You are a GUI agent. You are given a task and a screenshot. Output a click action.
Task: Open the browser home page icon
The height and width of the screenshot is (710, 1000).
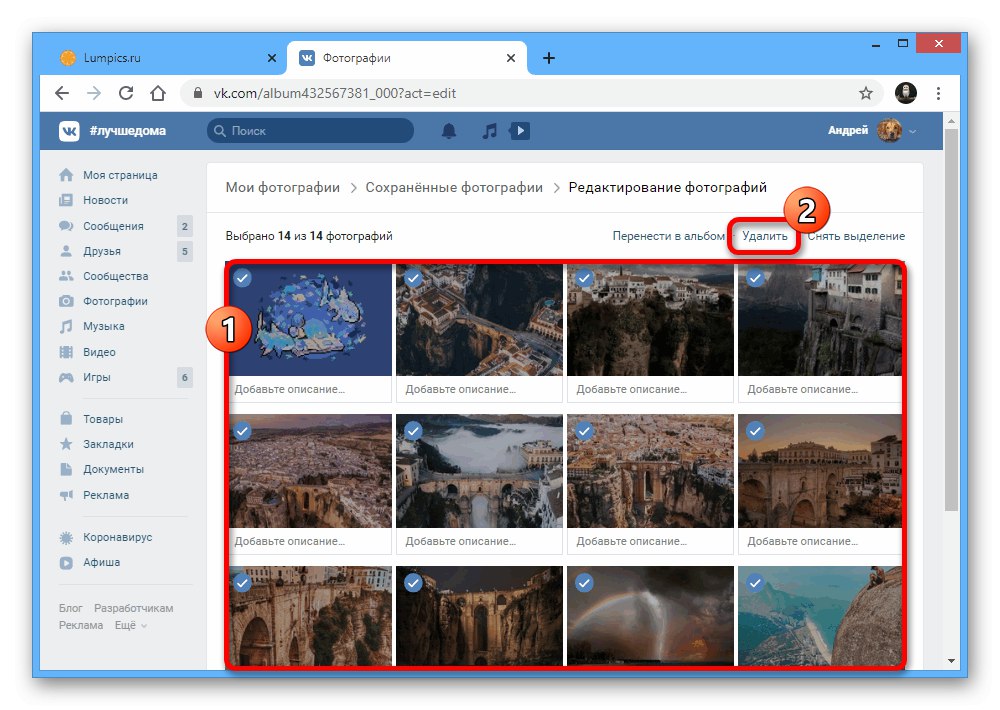click(158, 93)
